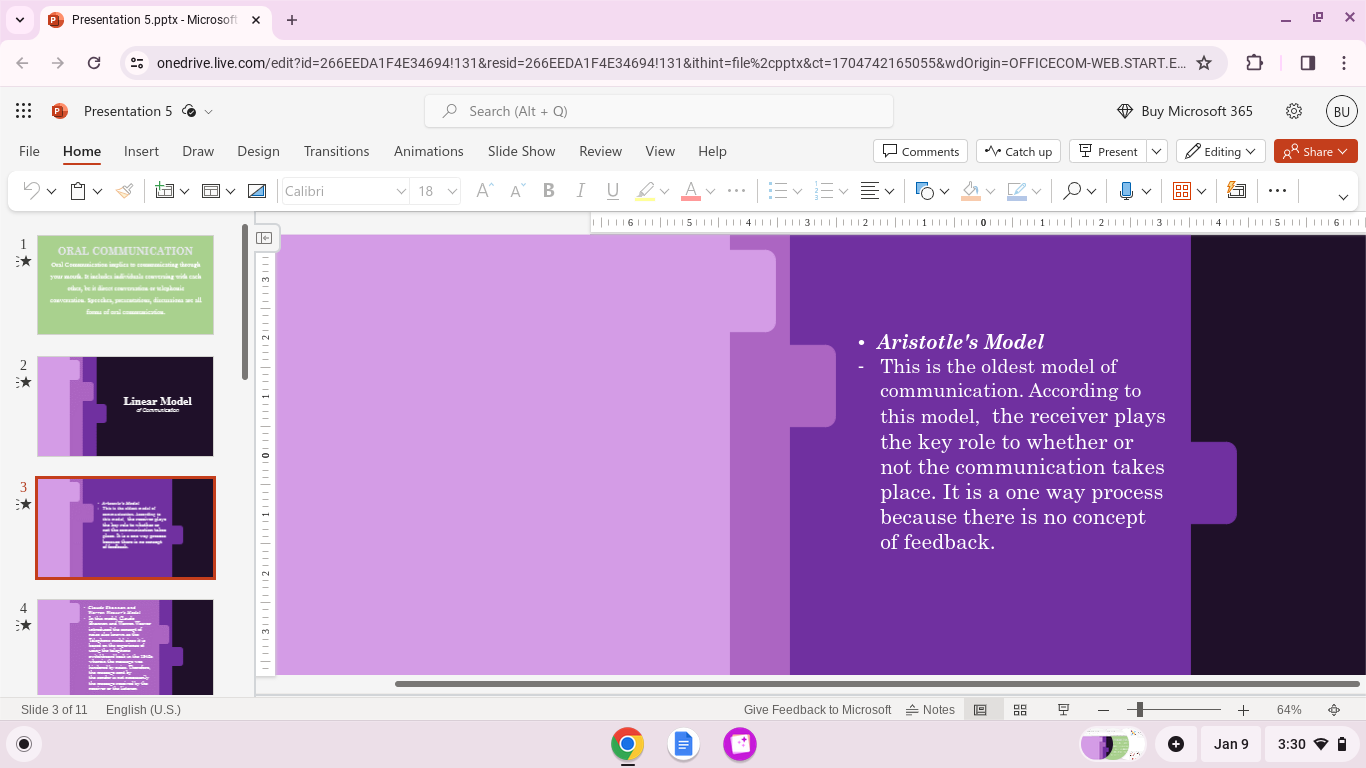This screenshot has height=768, width=1366.
Task: Click the zoom slider handle
Action: (x=1139, y=710)
